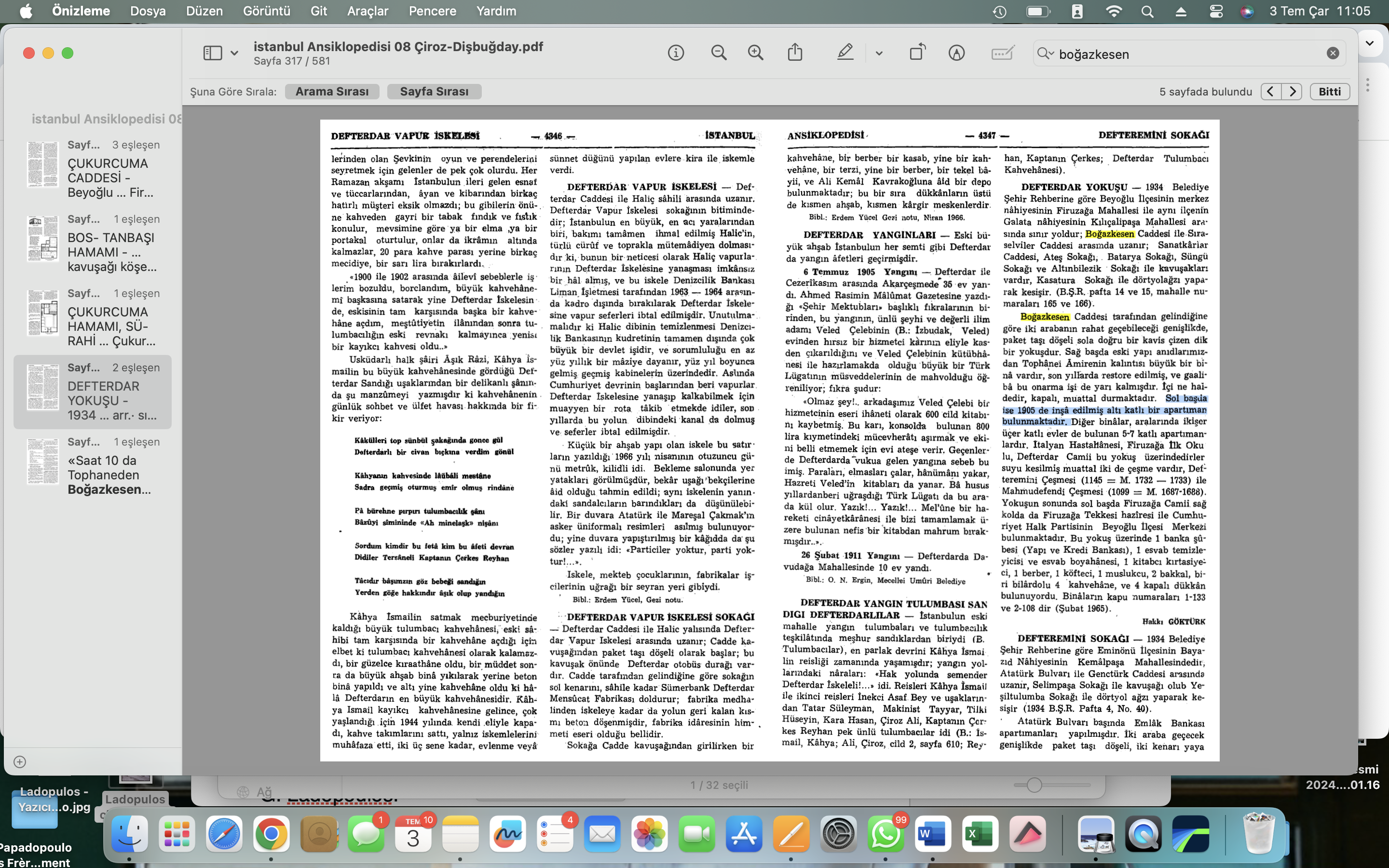Image resolution: width=1389 pixels, height=868 pixels.
Task: Open Microsoft Excel from the Dock
Action: [x=980, y=834]
